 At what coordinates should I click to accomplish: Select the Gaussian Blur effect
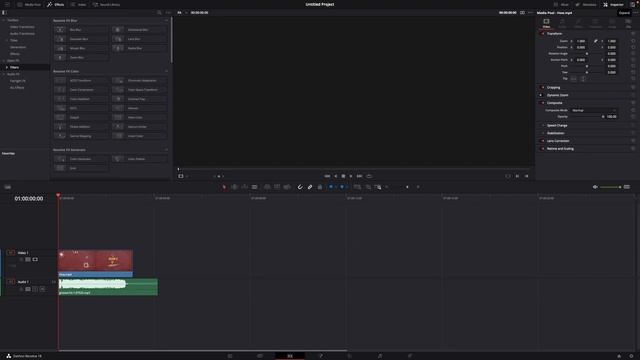(x=81, y=39)
